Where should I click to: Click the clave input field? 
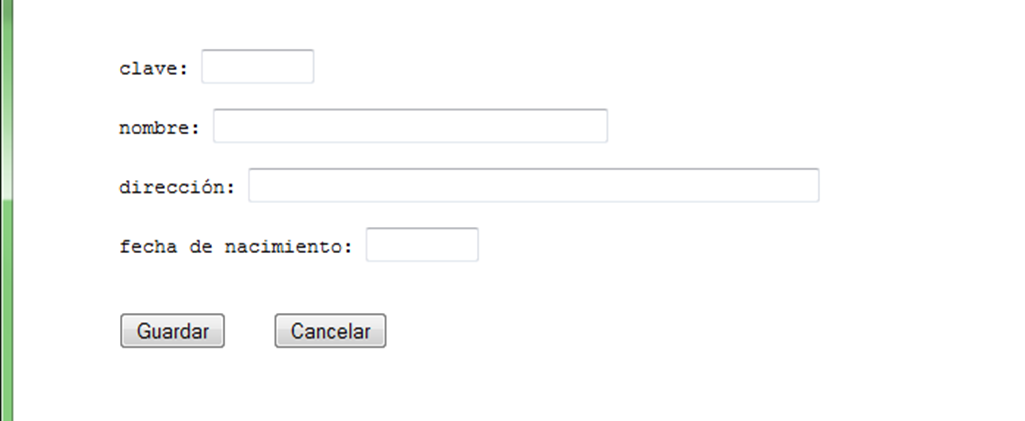pyautogui.click(x=257, y=67)
